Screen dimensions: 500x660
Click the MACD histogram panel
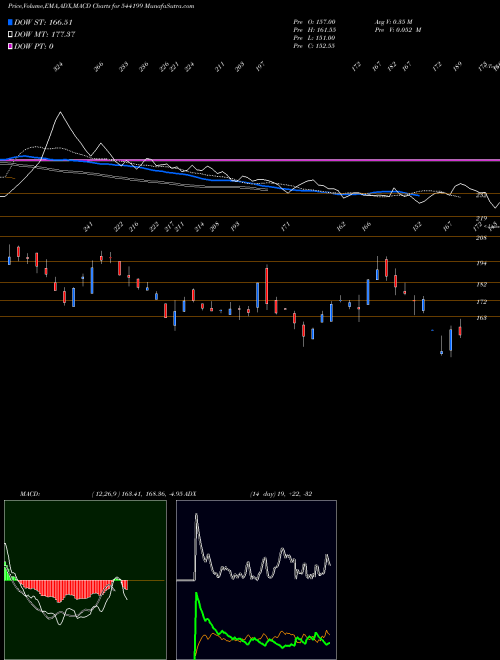85,580
